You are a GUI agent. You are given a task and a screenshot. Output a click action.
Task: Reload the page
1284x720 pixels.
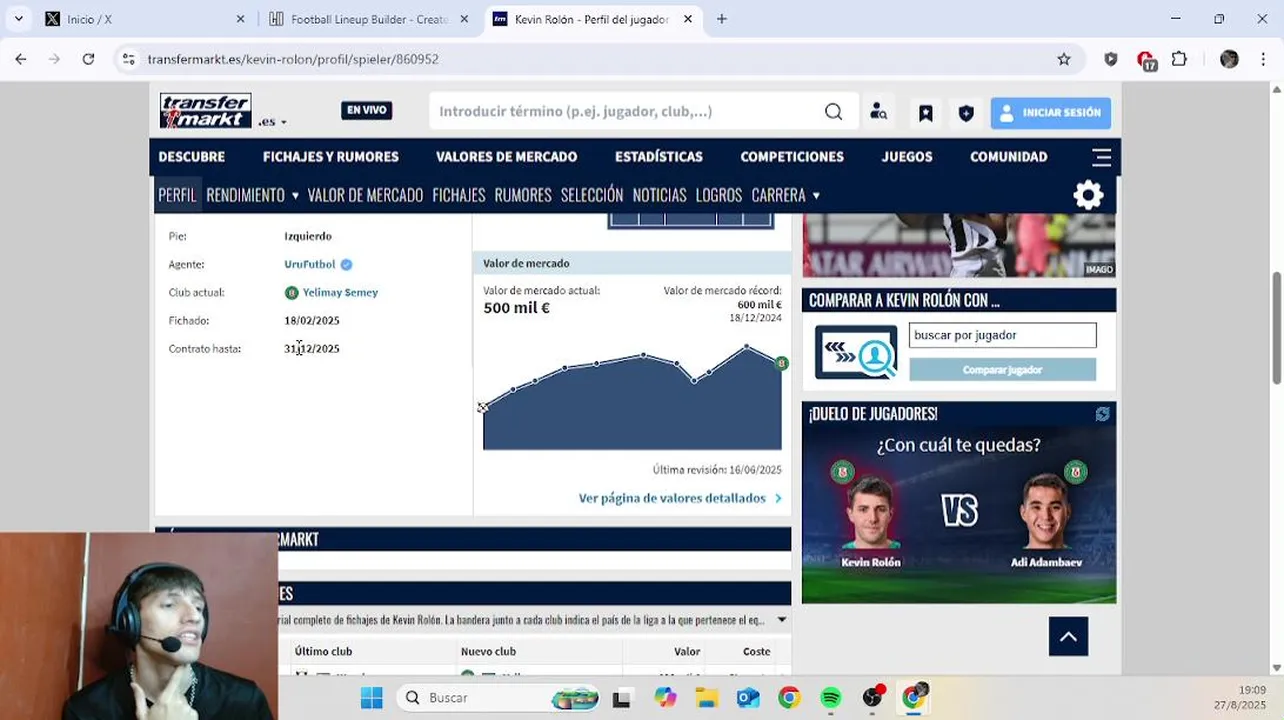88,59
